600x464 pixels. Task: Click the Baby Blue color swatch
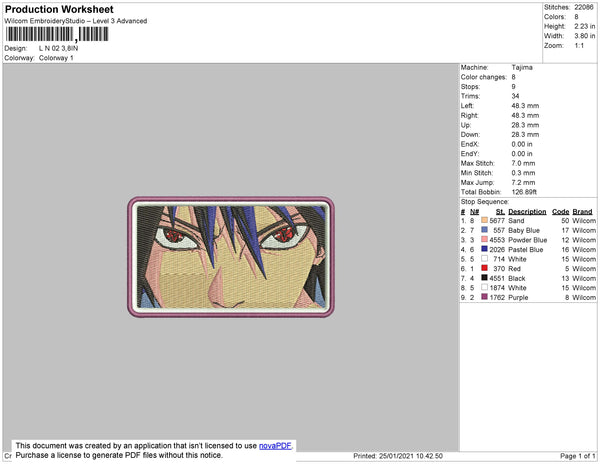click(x=484, y=230)
